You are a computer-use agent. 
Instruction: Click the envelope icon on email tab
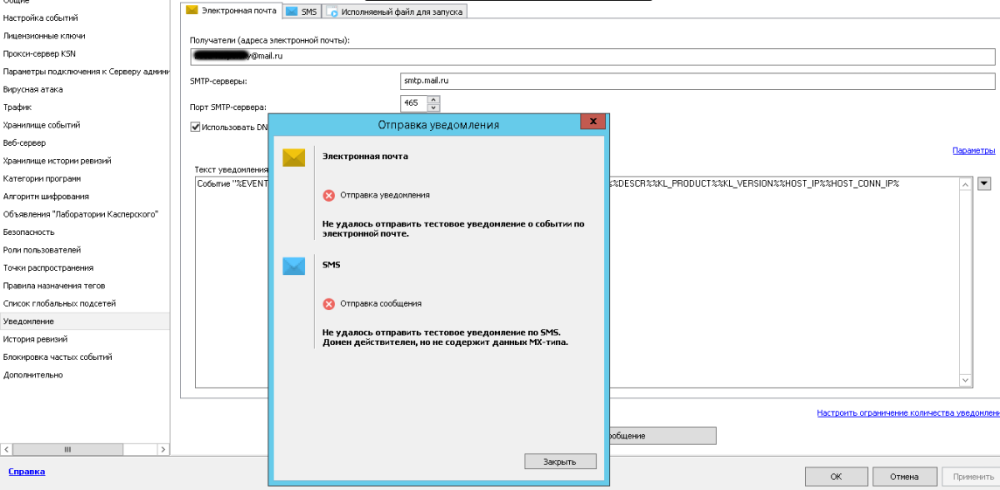point(191,10)
